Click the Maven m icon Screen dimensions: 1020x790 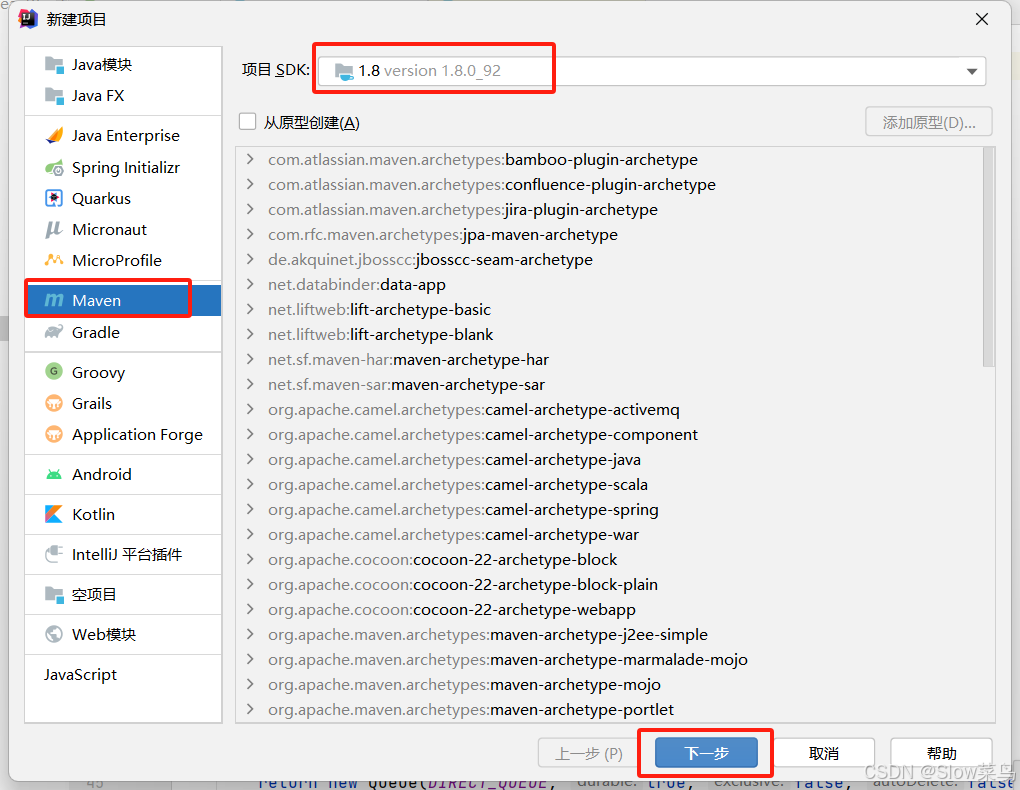pyautogui.click(x=54, y=300)
